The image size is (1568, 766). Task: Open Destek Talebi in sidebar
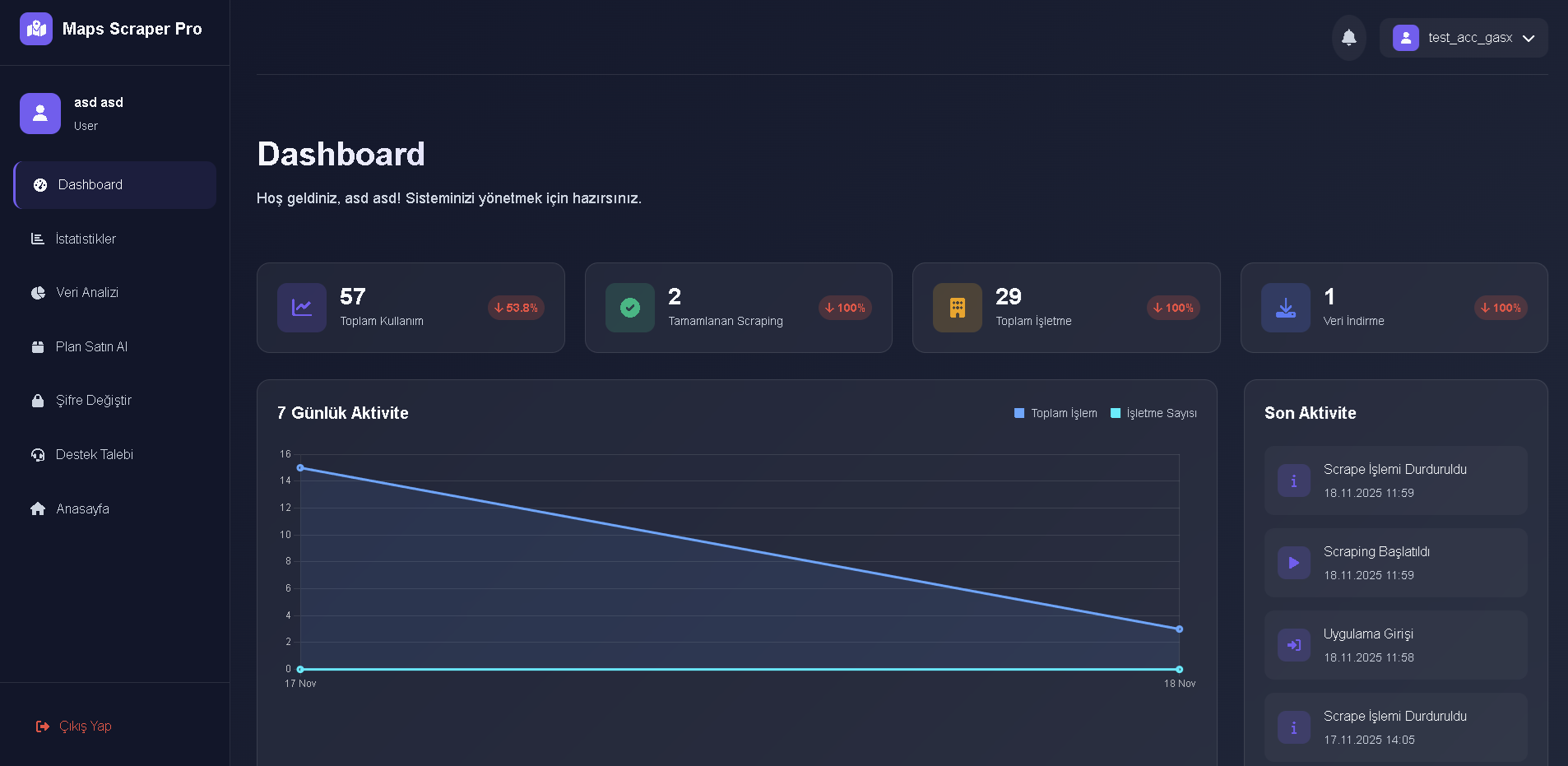point(115,454)
